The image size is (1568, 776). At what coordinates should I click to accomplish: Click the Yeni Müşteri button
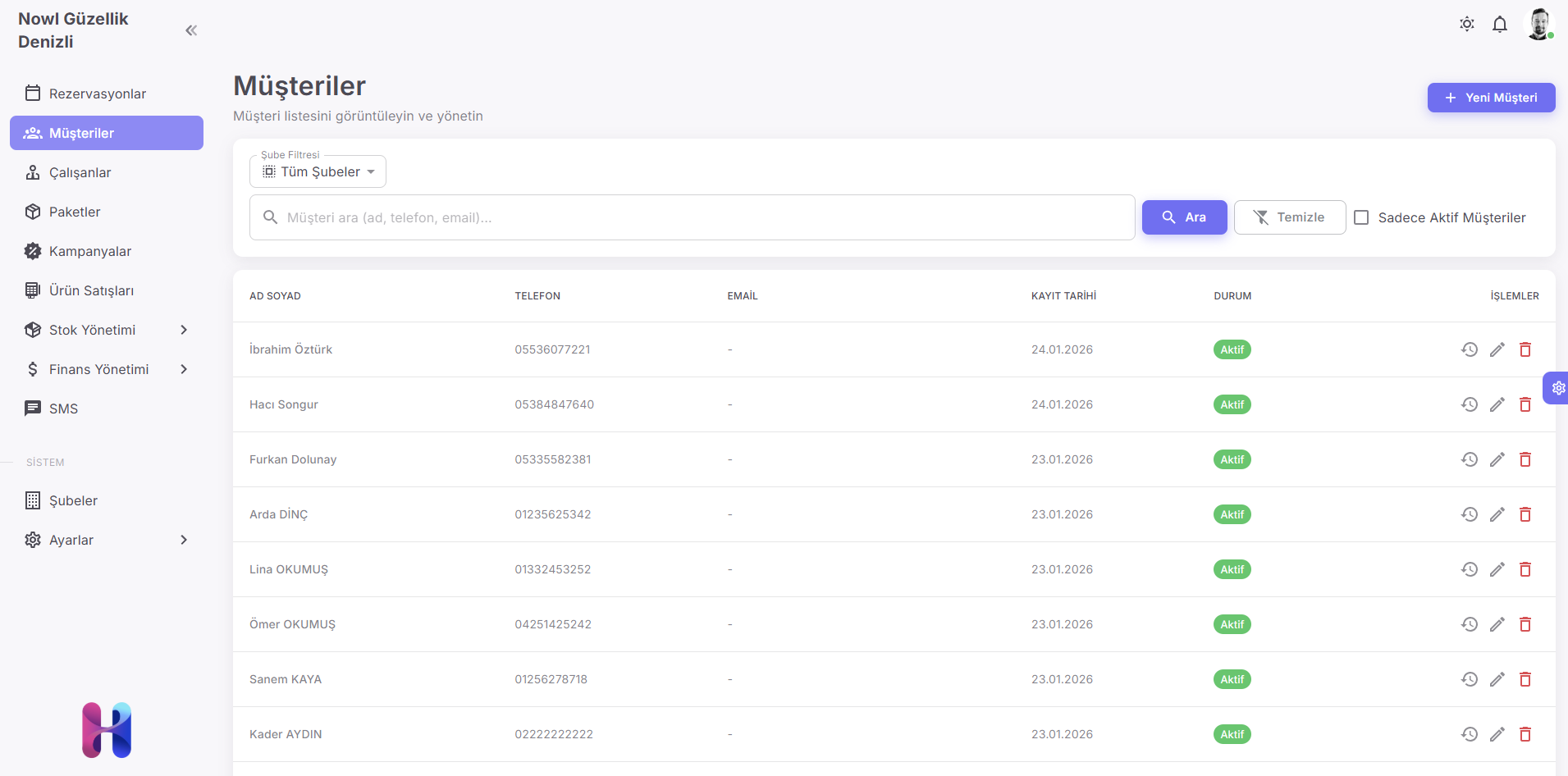(x=1490, y=98)
